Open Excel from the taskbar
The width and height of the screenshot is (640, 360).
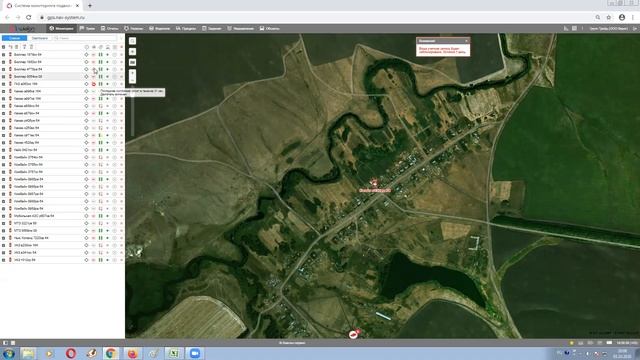pyautogui.click(x=174, y=353)
